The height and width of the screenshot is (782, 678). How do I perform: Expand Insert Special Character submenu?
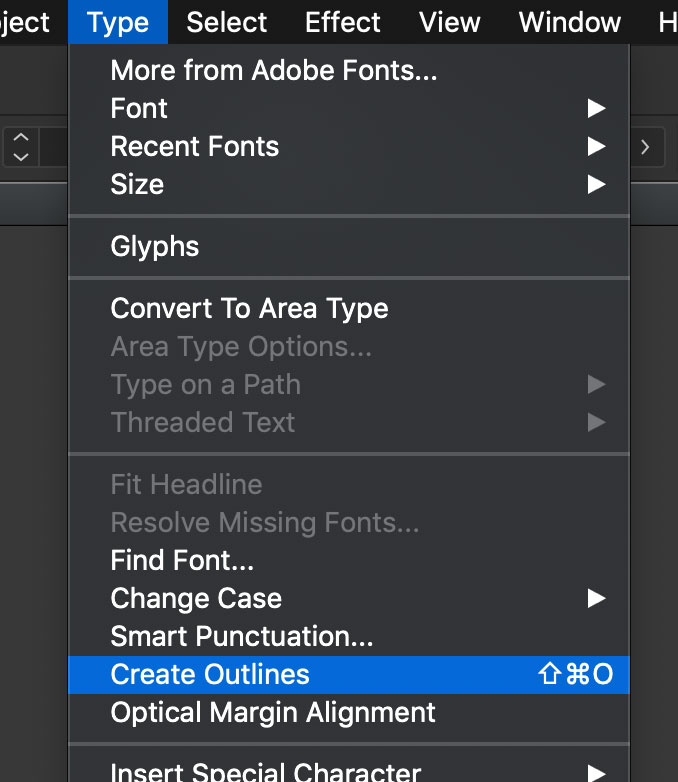265,771
